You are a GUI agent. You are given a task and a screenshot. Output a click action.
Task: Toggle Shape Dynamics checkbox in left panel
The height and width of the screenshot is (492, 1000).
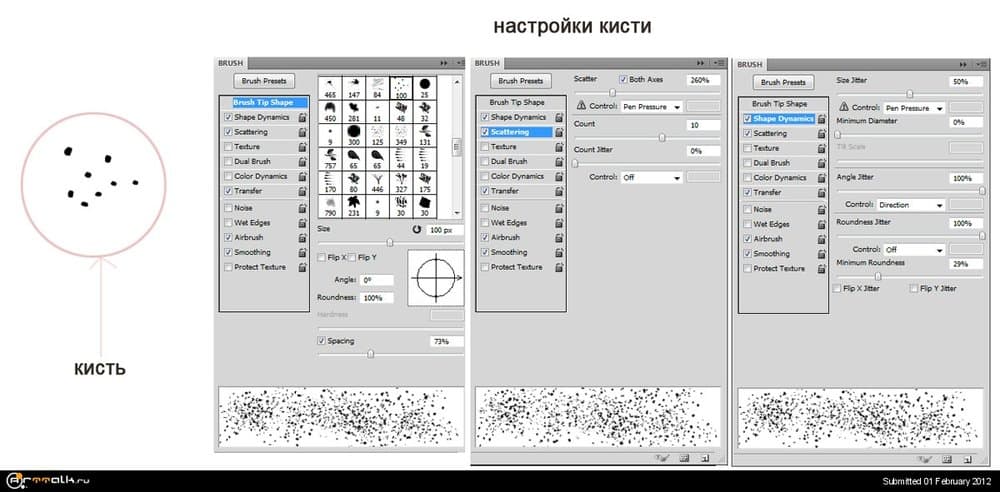pos(228,117)
